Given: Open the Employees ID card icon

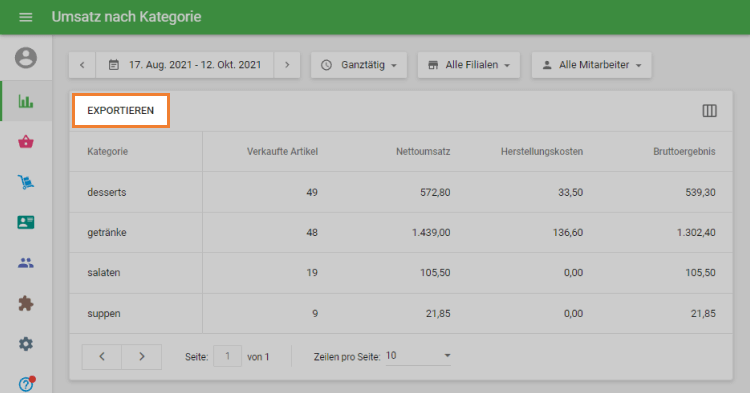Looking at the screenshot, I should click(26, 222).
